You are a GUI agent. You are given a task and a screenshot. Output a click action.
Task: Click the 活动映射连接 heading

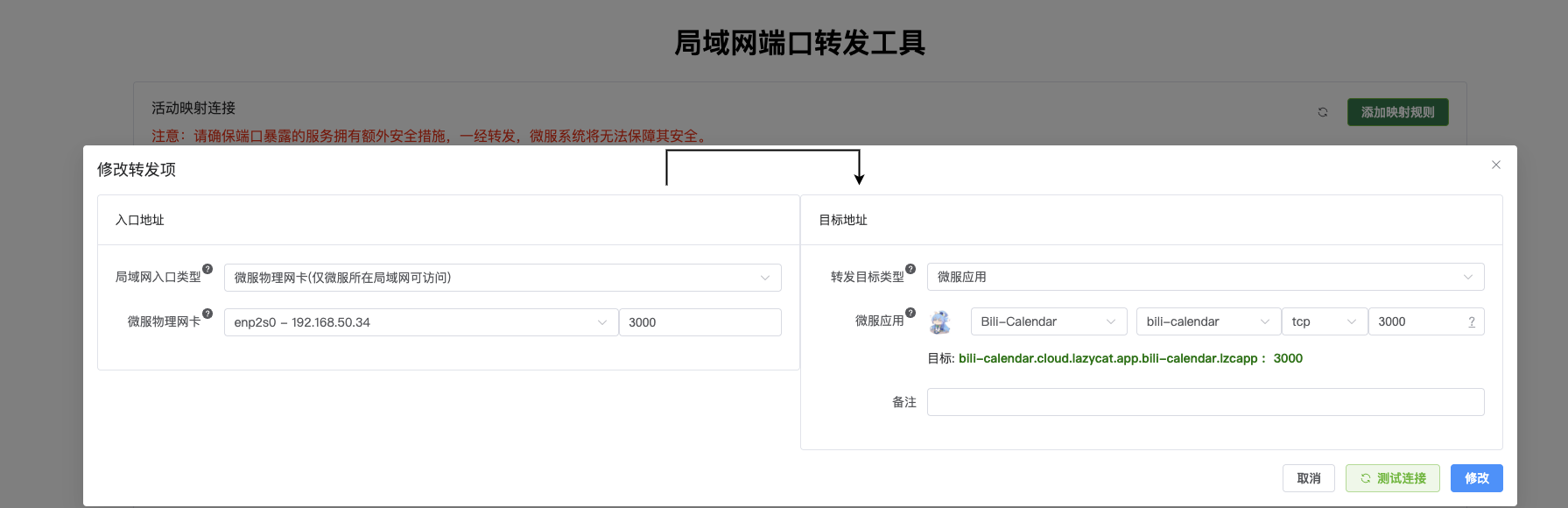click(193, 108)
